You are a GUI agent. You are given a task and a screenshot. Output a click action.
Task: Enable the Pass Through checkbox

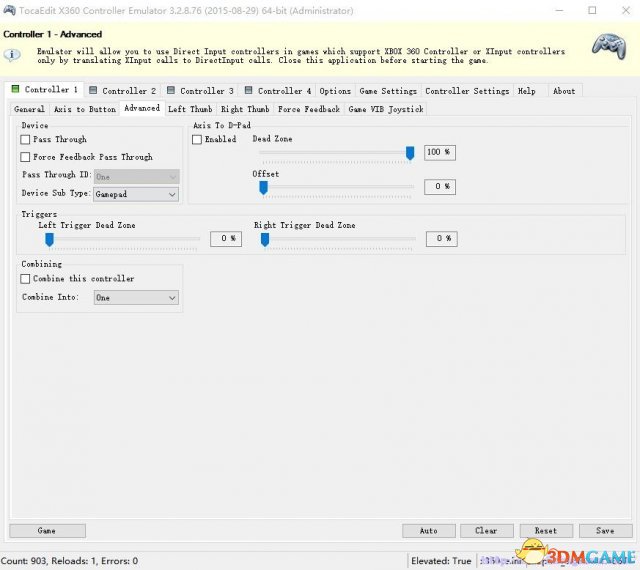(25, 140)
